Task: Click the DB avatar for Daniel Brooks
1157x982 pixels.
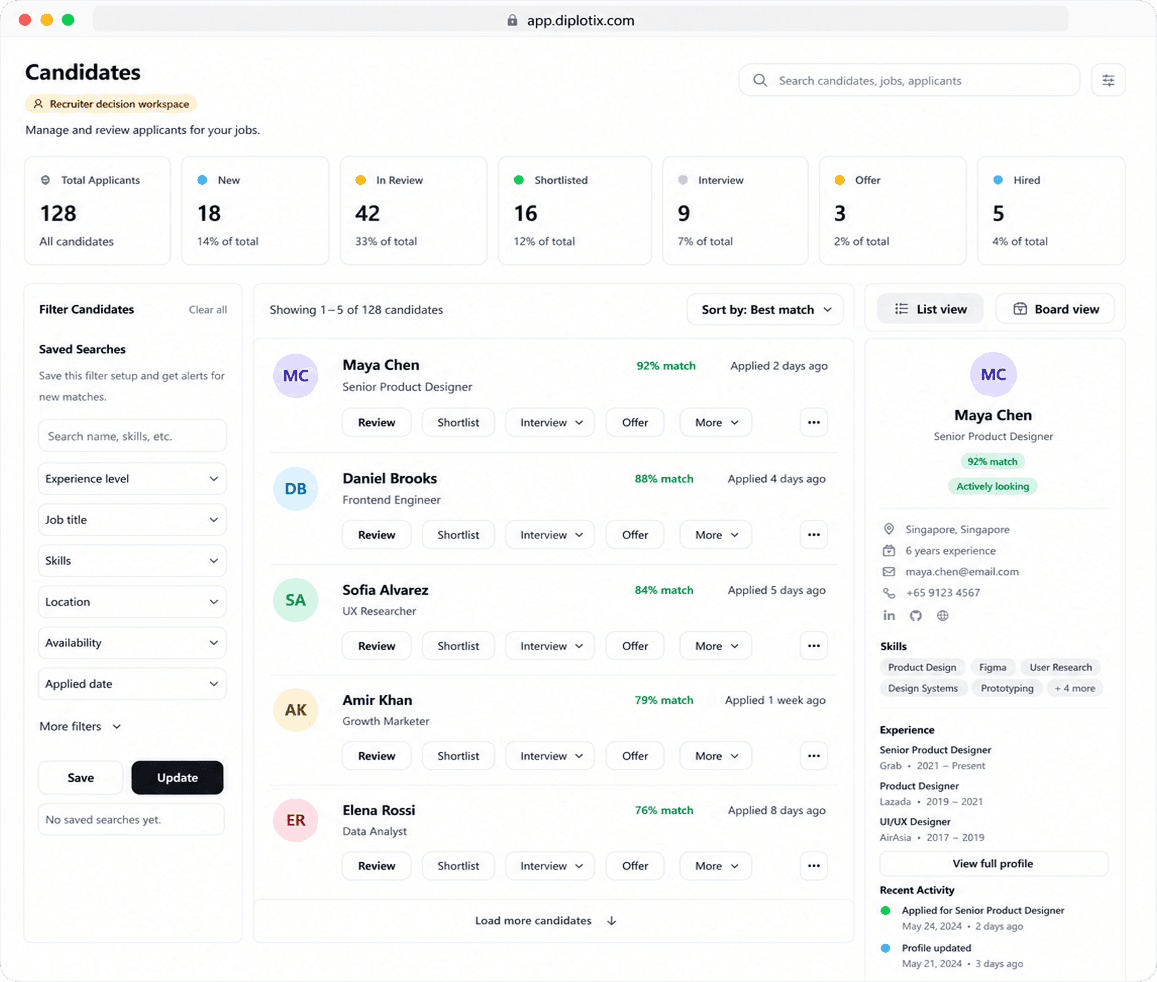Action: click(x=296, y=488)
